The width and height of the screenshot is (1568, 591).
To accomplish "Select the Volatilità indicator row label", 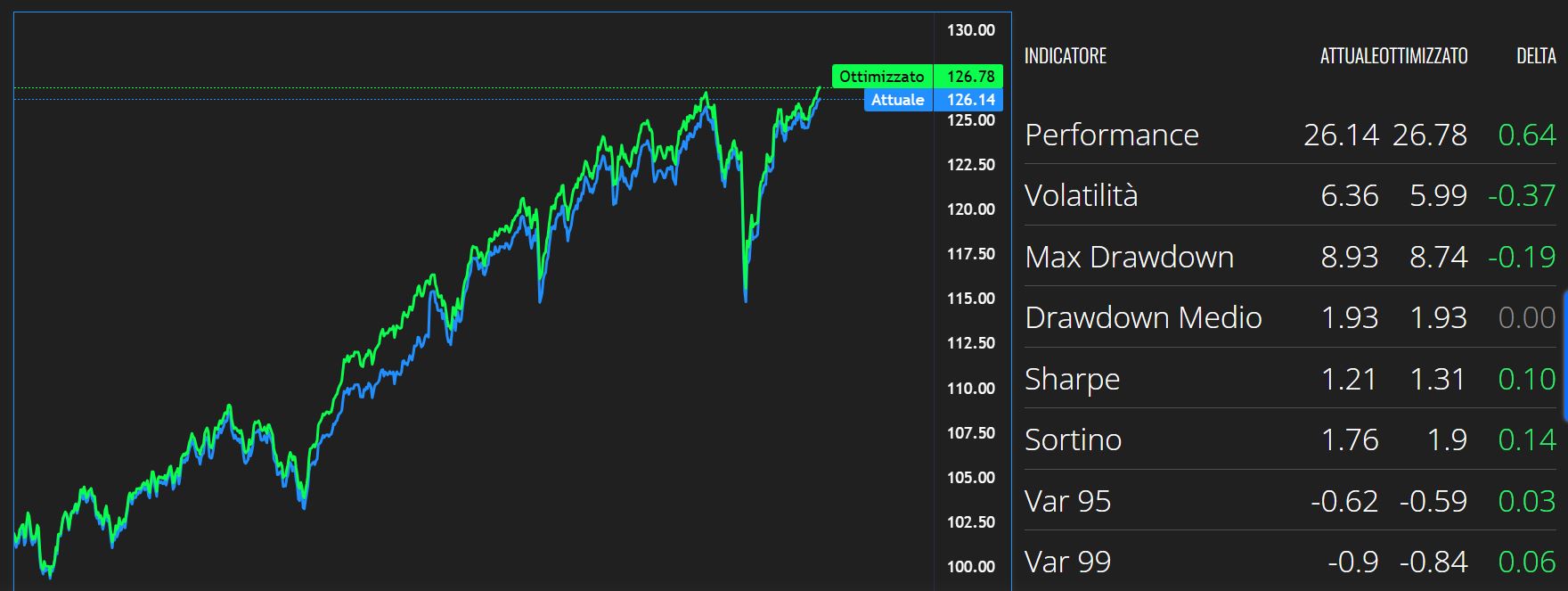I will pos(1081,195).
